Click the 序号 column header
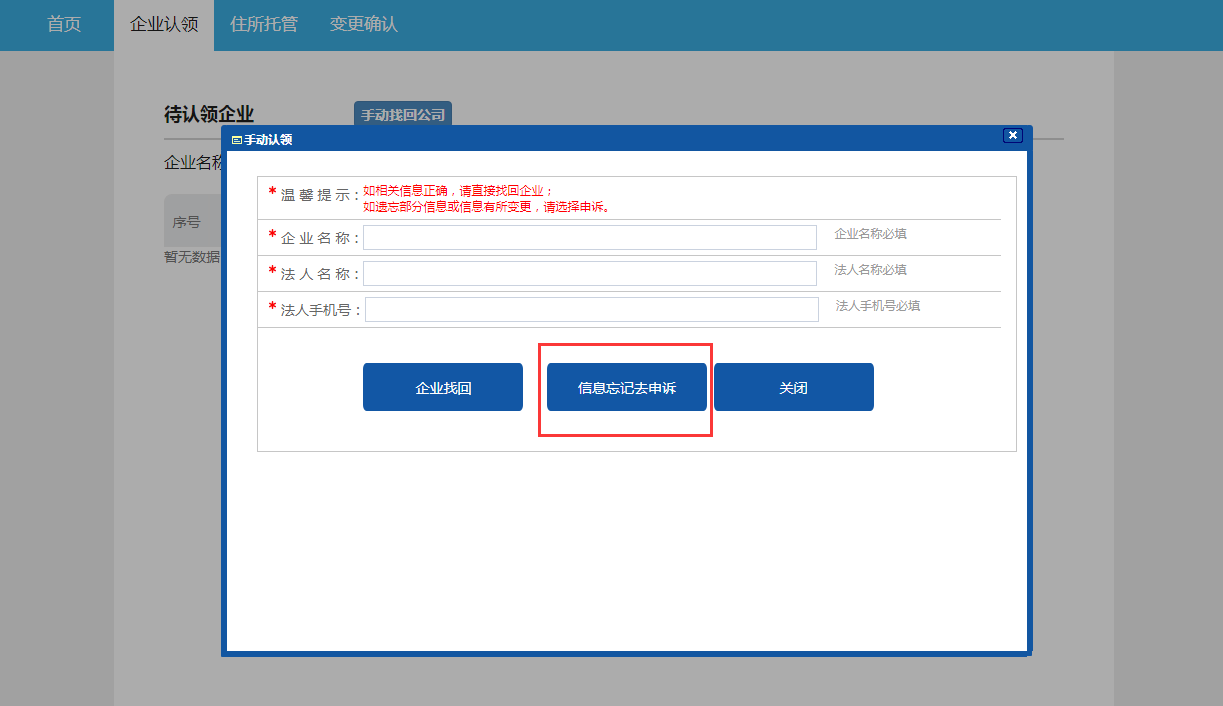This screenshot has width=1223, height=706. [186, 222]
